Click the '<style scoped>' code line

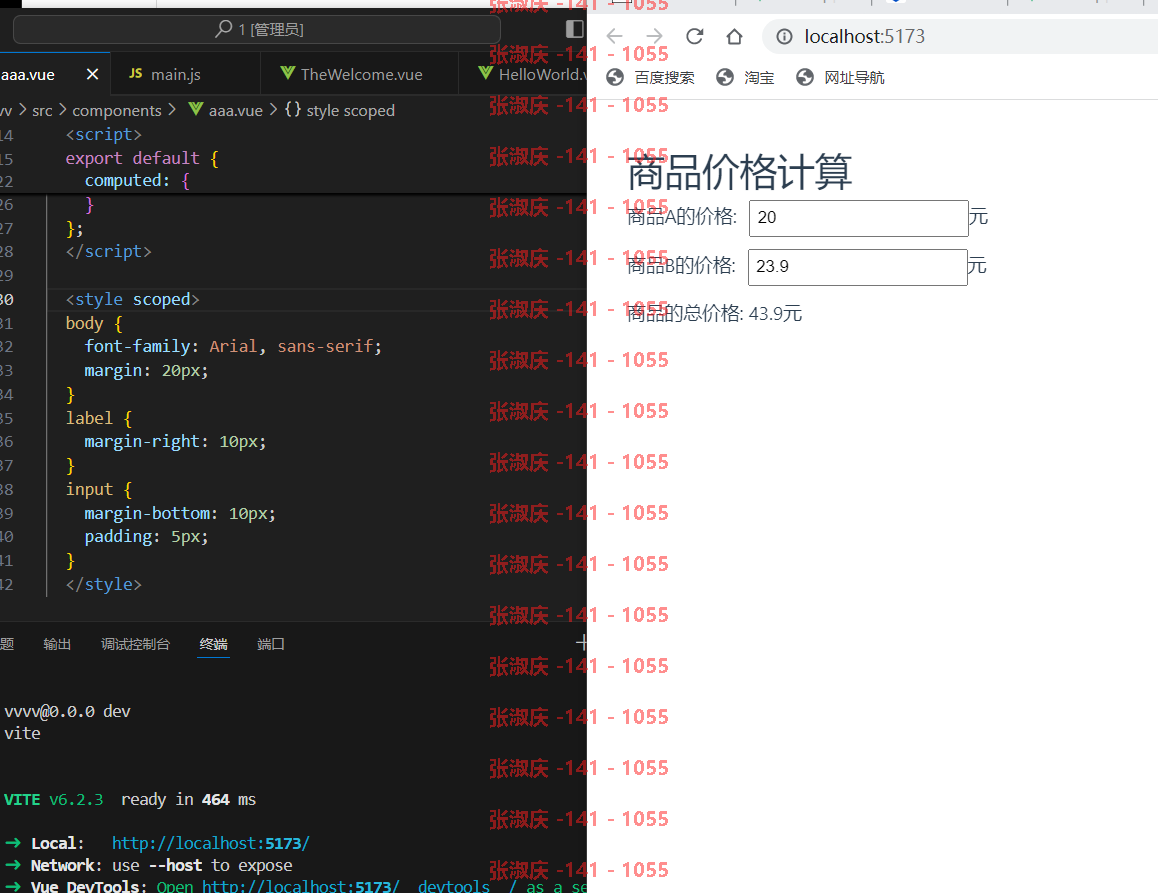coord(132,299)
